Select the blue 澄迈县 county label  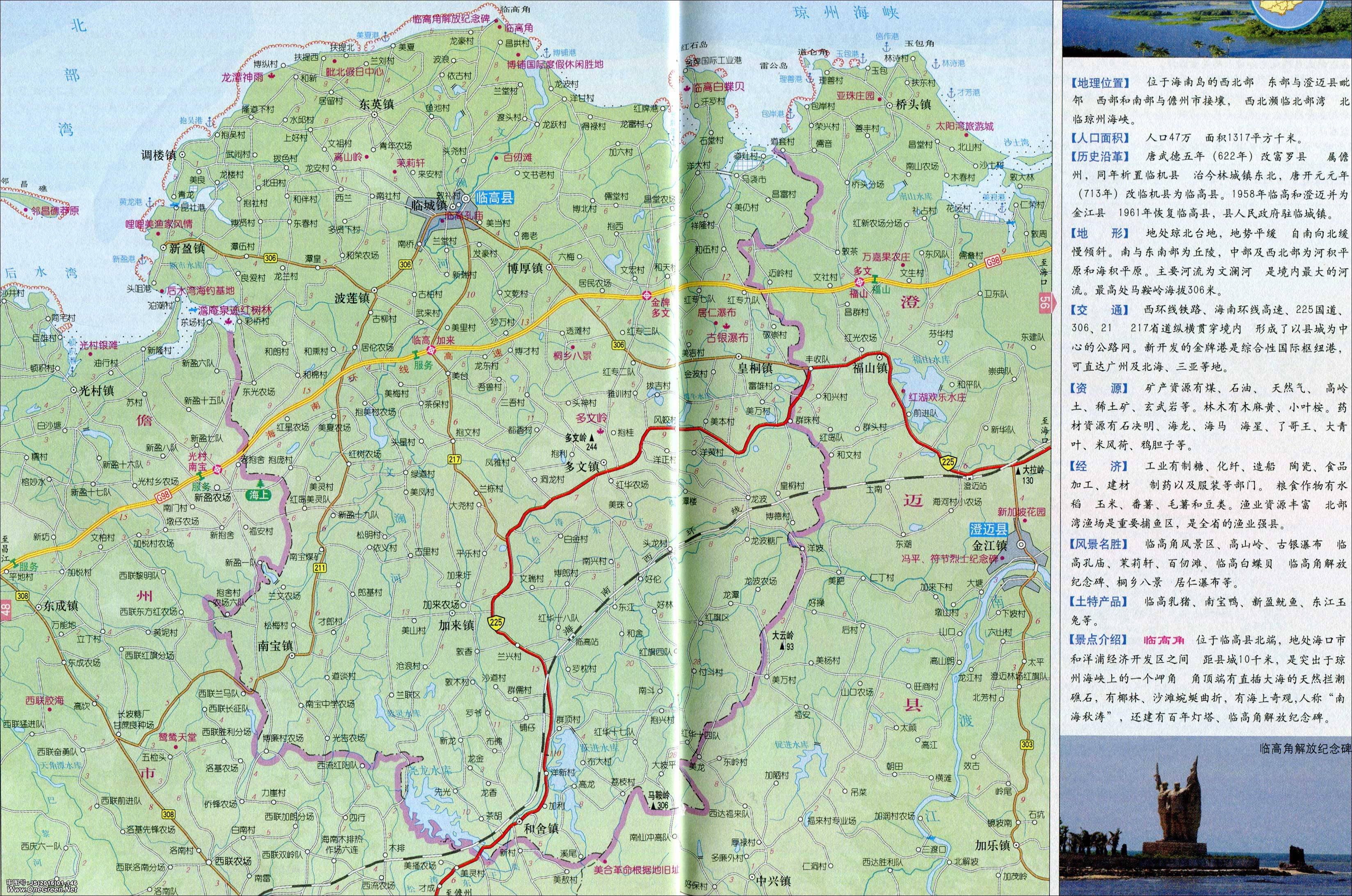click(988, 530)
